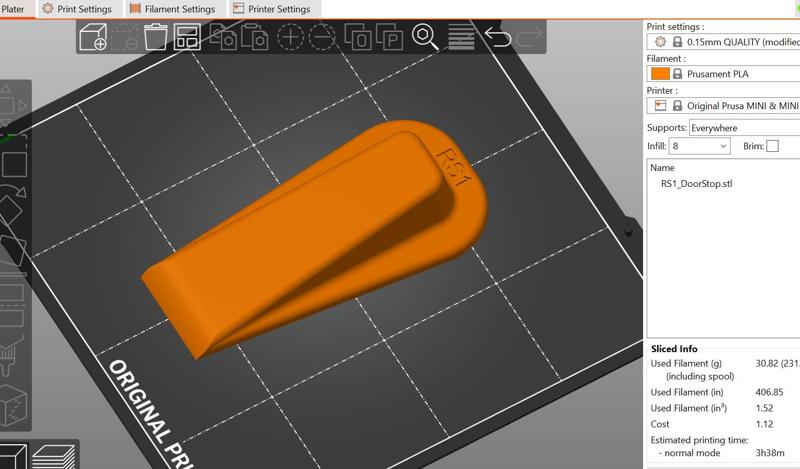800x469 pixels.
Task: Open the Print Settings tab
Action: coord(78,9)
